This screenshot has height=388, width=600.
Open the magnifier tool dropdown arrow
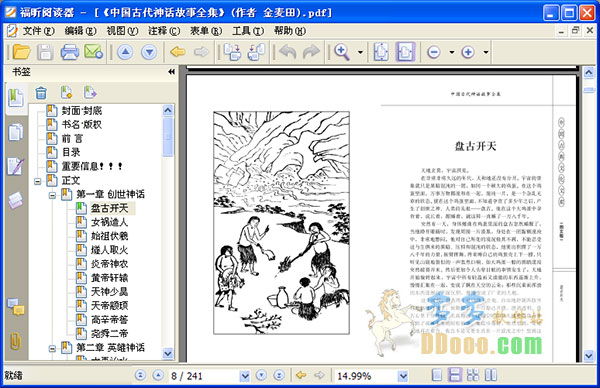pyautogui.click(x=360, y=52)
